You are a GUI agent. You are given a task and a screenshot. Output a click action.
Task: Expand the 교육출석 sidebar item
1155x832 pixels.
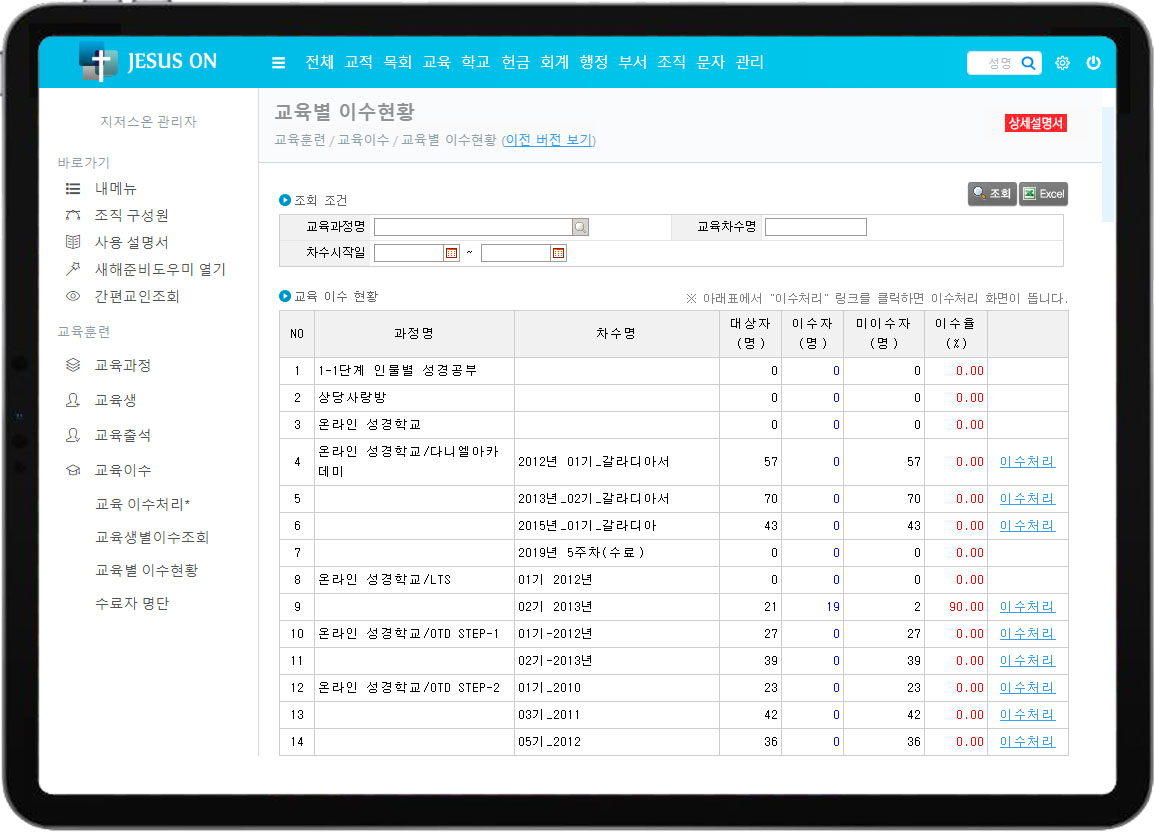pos(122,436)
